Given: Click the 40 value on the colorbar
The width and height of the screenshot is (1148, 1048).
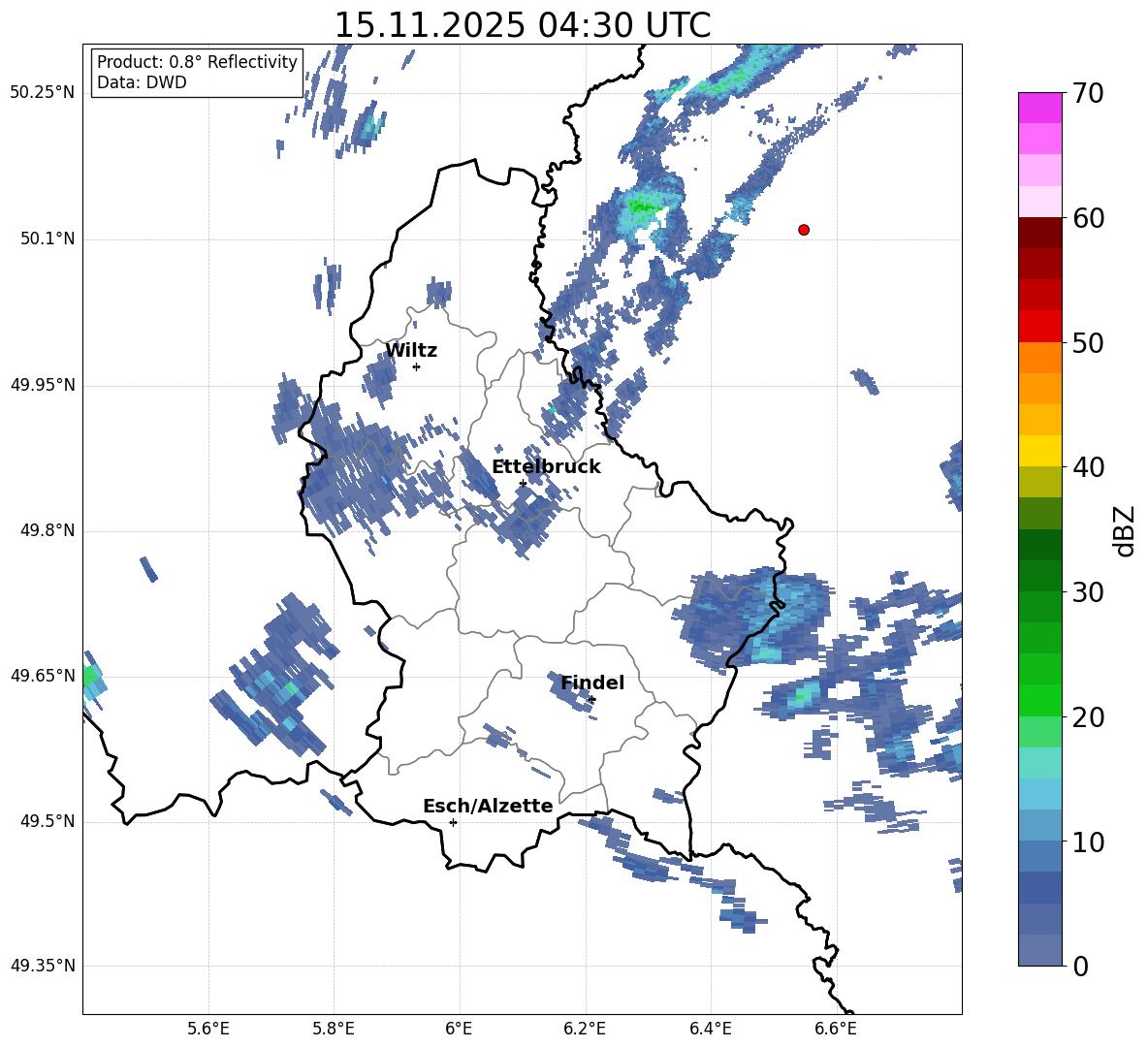Looking at the screenshot, I should coord(1088,467).
